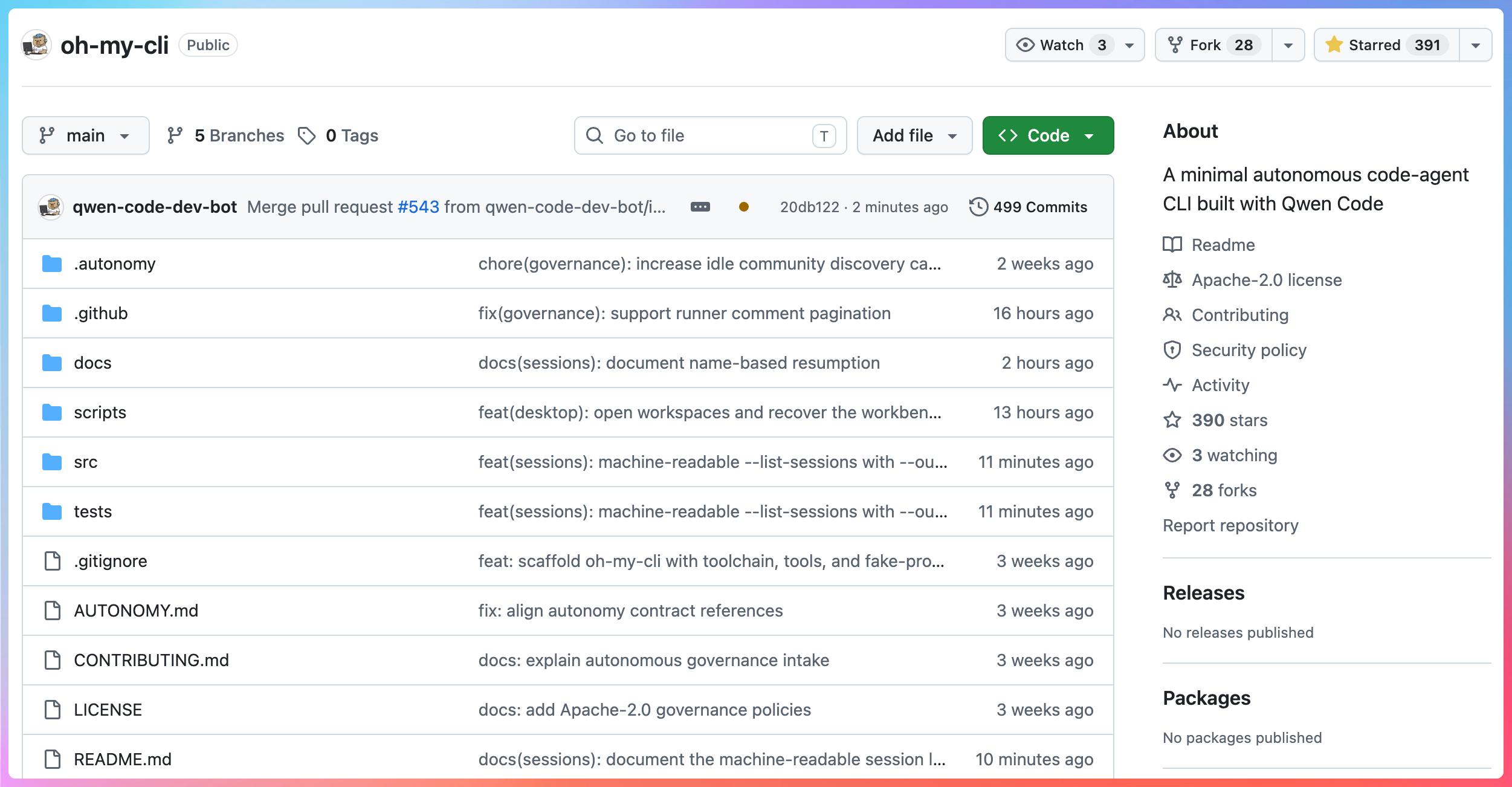Open the Watch notifications dropdown
The width and height of the screenshot is (1512, 787).
pos(1074,45)
